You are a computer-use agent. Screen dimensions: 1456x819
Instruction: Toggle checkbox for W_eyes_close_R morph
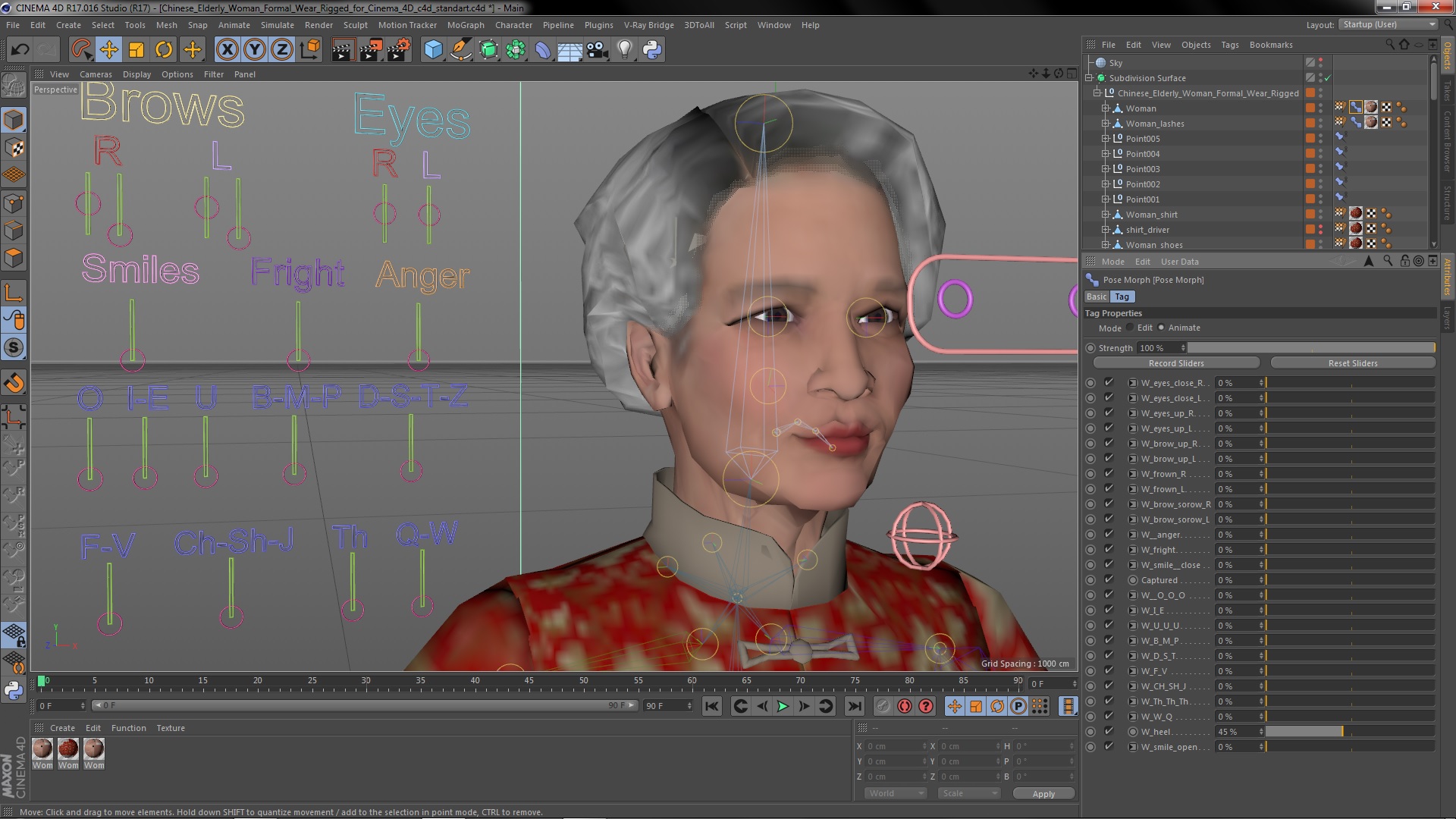(1109, 382)
